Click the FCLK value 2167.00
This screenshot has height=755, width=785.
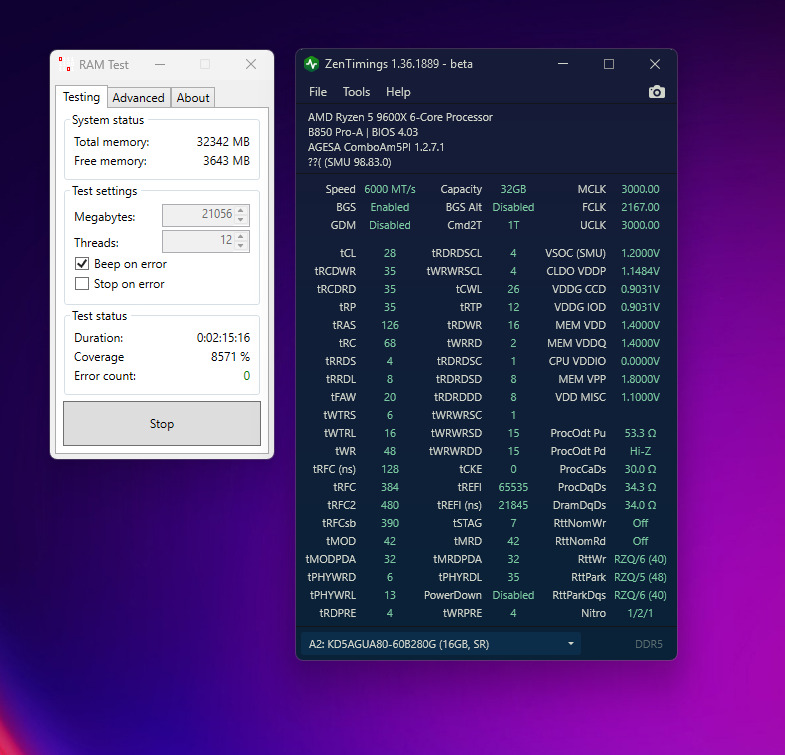pos(640,207)
